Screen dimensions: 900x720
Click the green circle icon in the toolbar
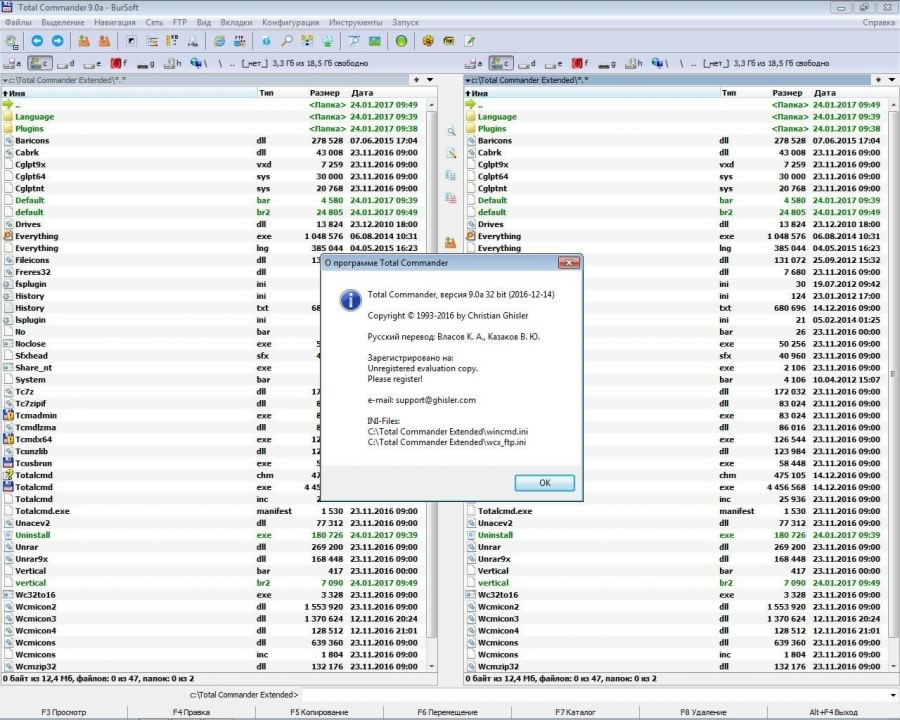(401, 41)
